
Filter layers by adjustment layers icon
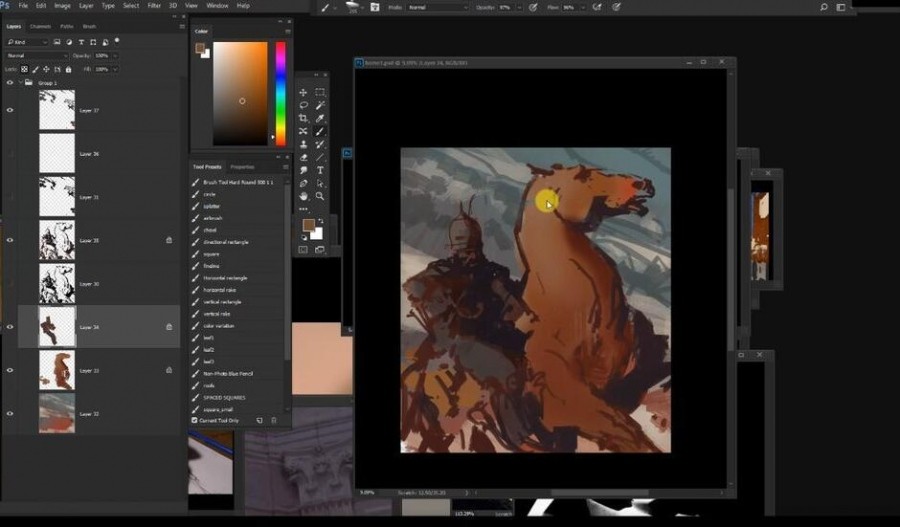pyautogui.click(x=69, y=42)
